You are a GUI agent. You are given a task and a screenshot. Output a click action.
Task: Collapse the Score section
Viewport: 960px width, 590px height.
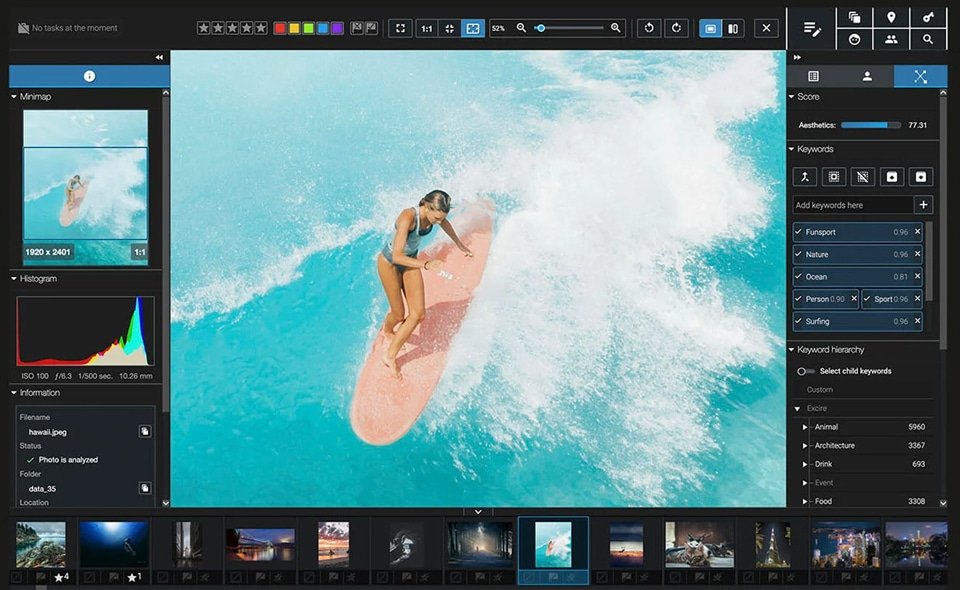[x=792, y=97]
